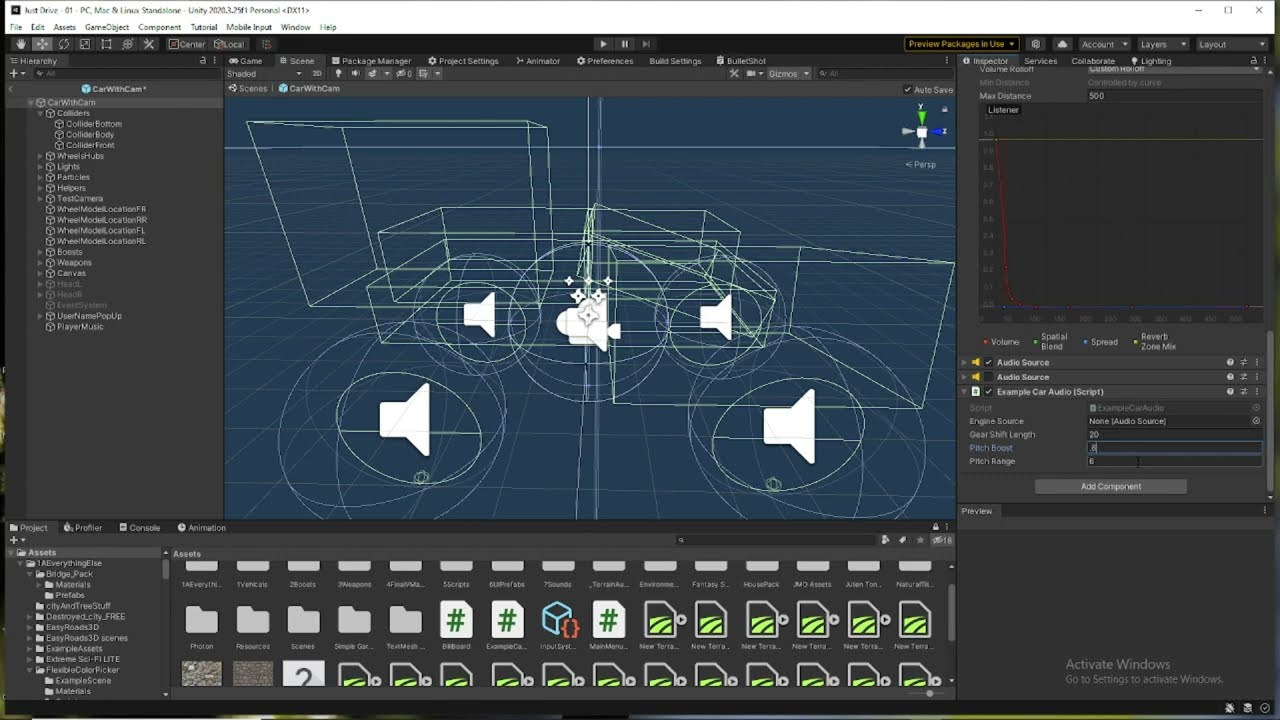
Task: Click the Gear Shift Length field
Action: tap(1174, 435)
